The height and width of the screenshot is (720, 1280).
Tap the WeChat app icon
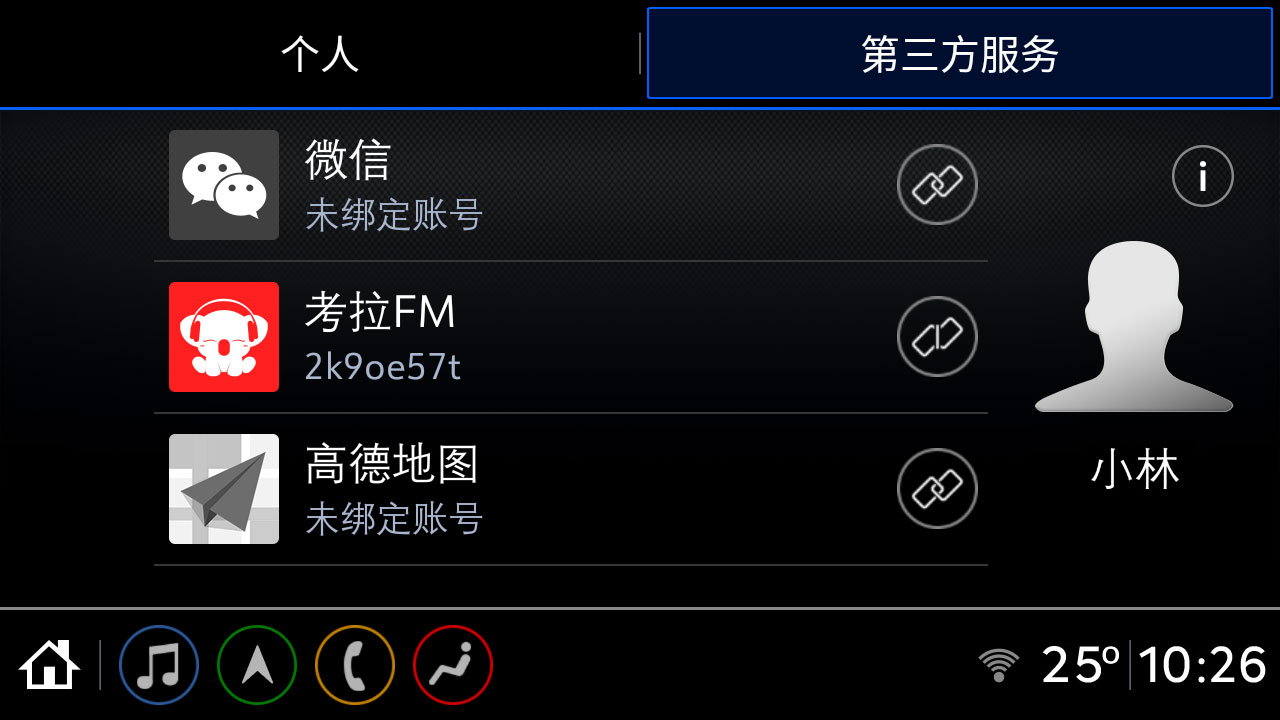(224, 185)
